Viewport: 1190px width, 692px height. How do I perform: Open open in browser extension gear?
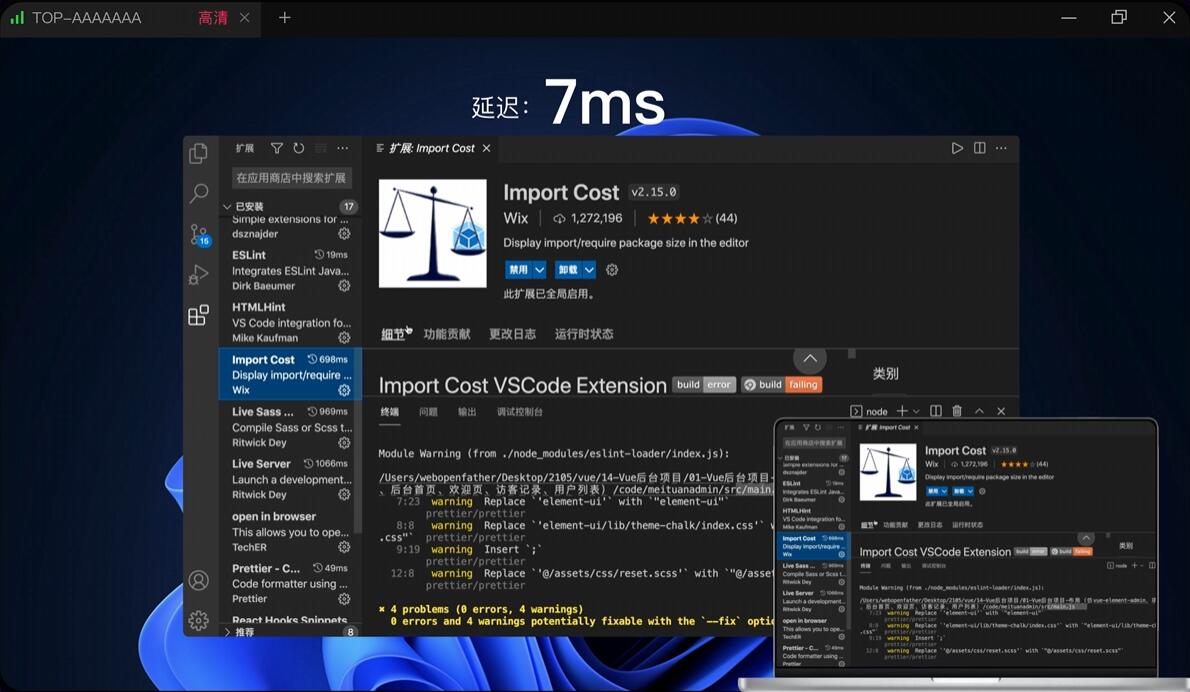[x=344, y=547]
